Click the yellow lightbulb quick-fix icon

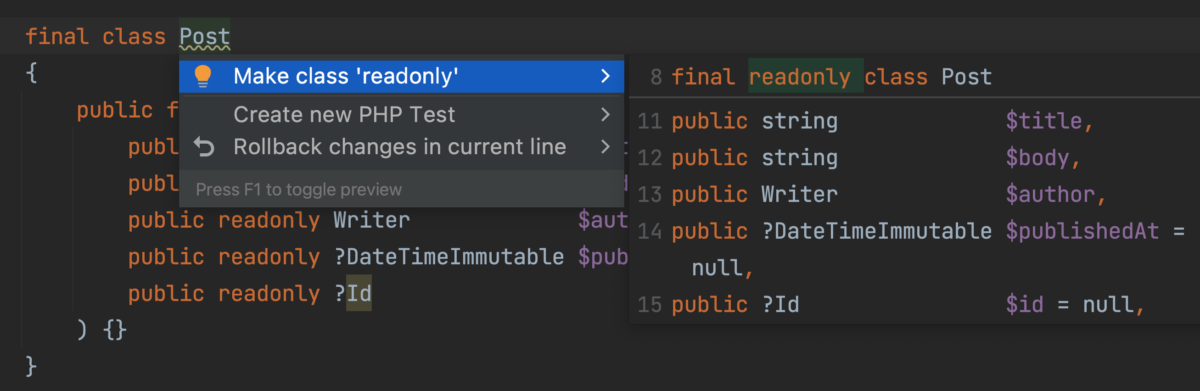pos(203,75)
